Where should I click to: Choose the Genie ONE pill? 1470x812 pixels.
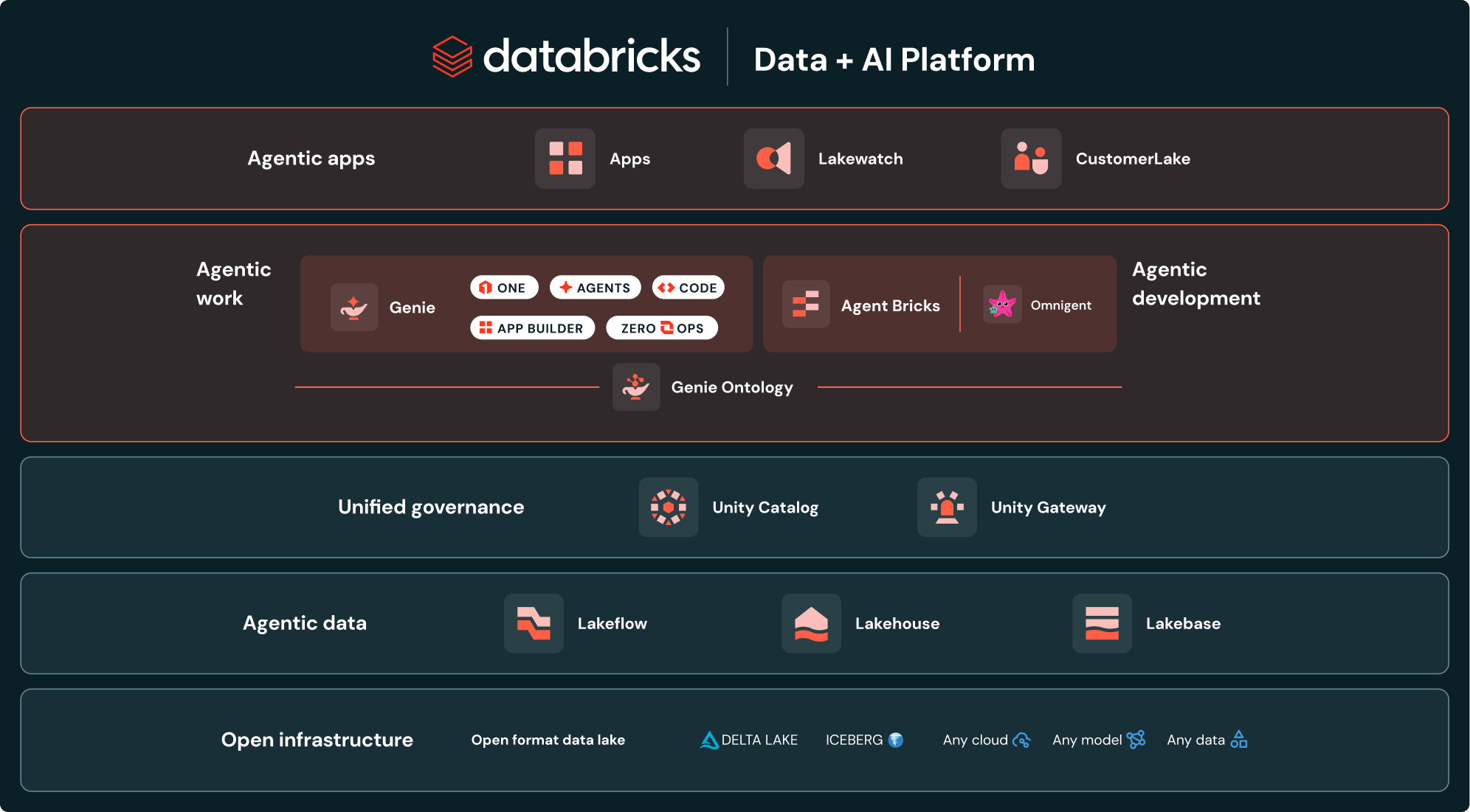click(x=504, y=288)
